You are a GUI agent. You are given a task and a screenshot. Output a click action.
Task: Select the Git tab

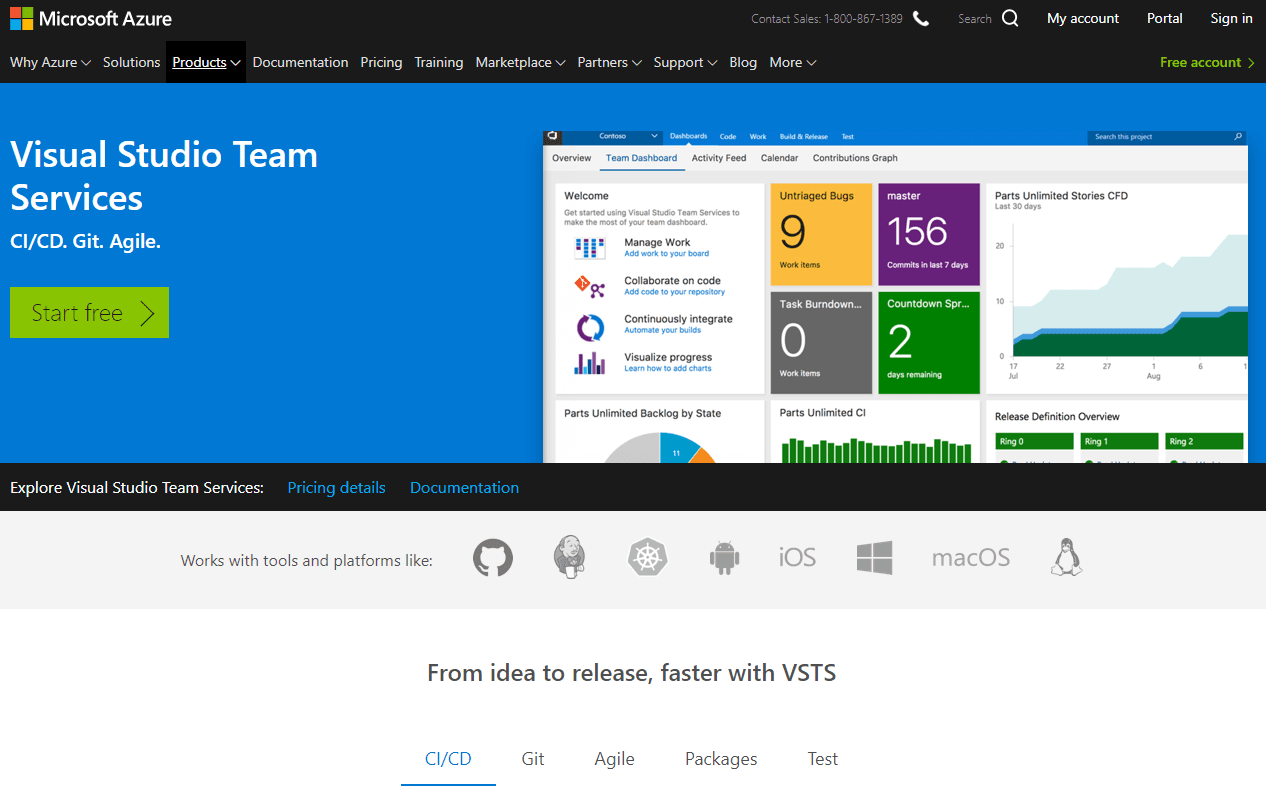[533, 759]
